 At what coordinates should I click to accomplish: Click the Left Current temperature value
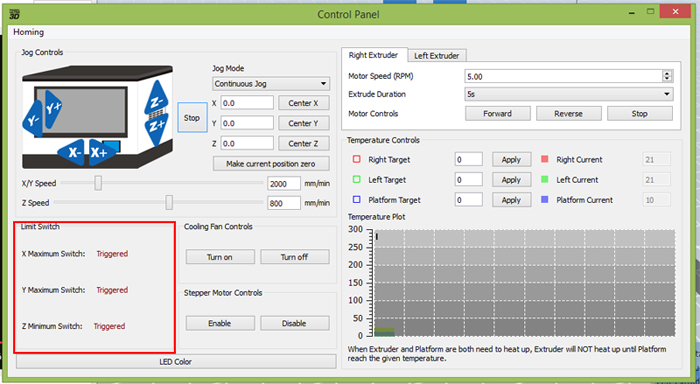pos(657,179)
